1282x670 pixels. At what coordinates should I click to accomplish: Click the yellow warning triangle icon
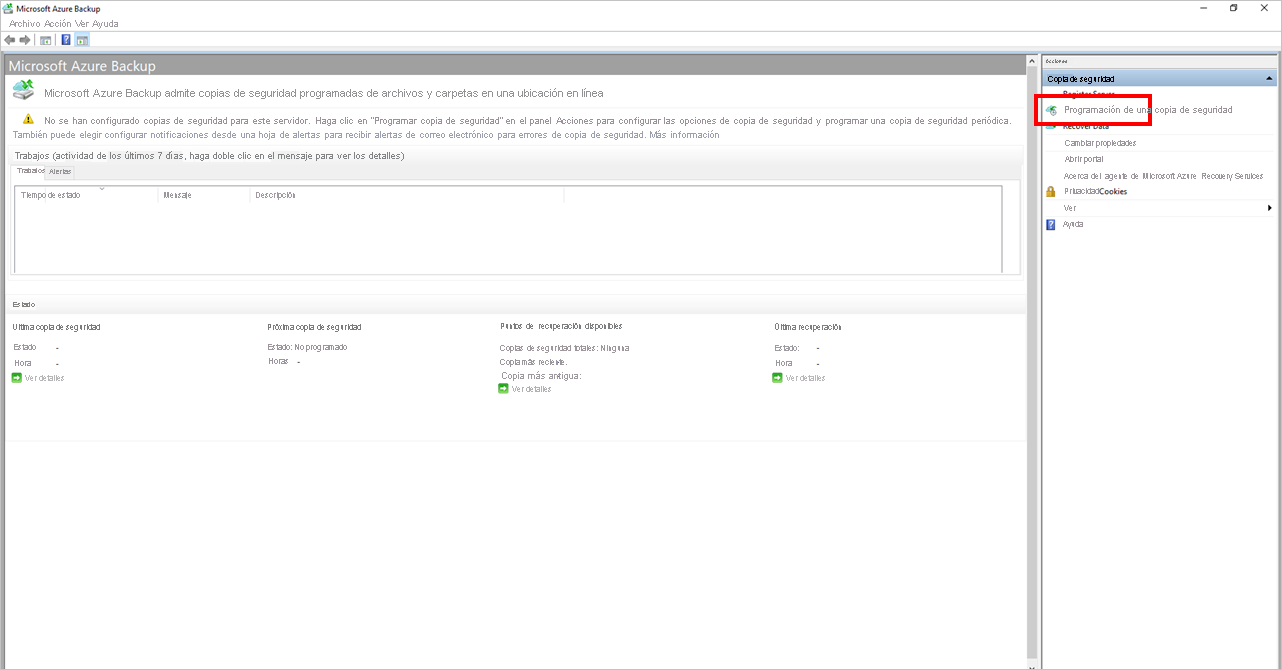(28, 119)
